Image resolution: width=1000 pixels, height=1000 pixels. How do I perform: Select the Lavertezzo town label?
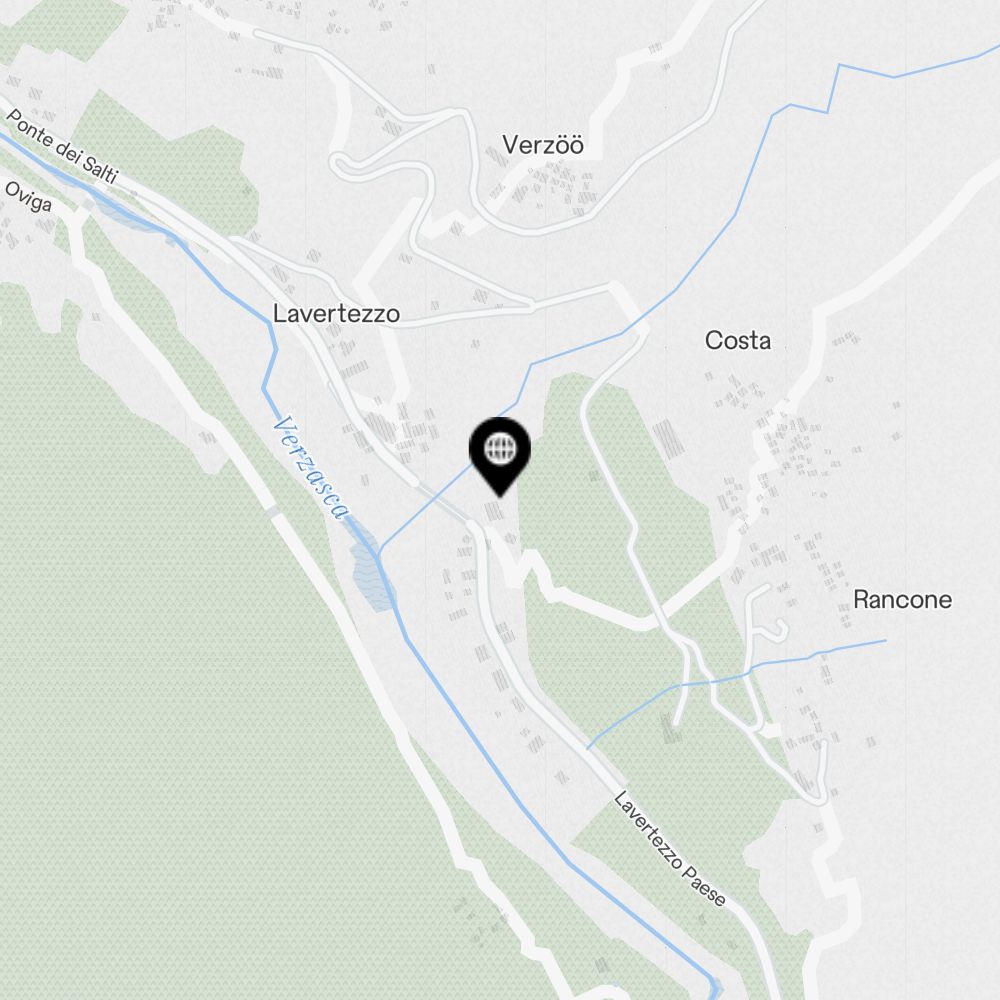336,314
